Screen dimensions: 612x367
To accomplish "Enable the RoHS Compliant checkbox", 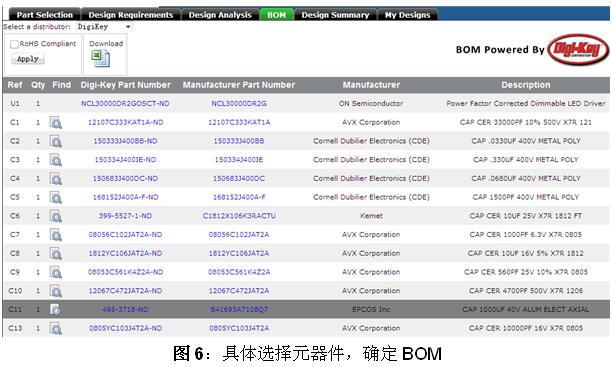I will (14, 44).
